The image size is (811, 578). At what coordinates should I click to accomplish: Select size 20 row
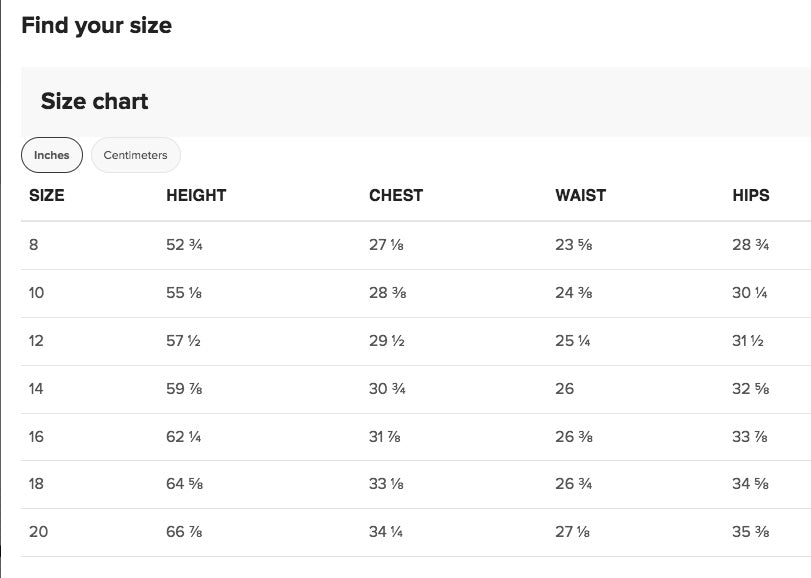pyautogui.click(x=40, y=531)
